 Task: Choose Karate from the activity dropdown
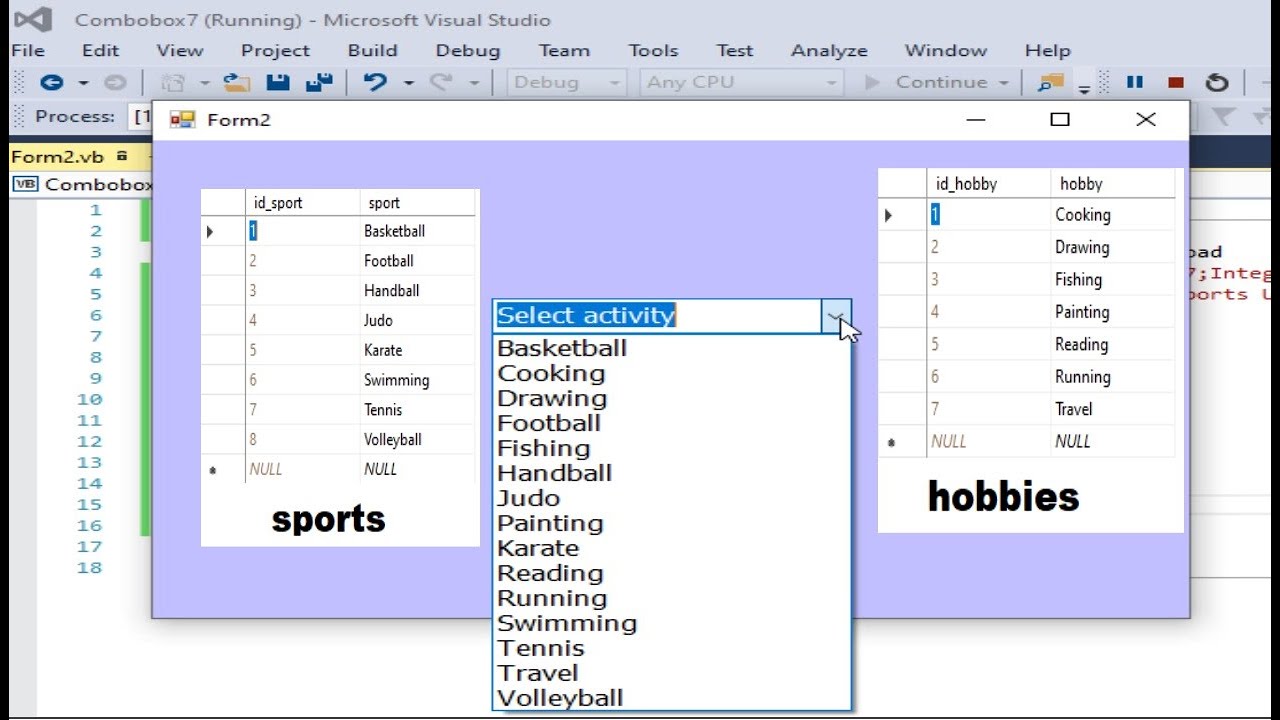672,548
